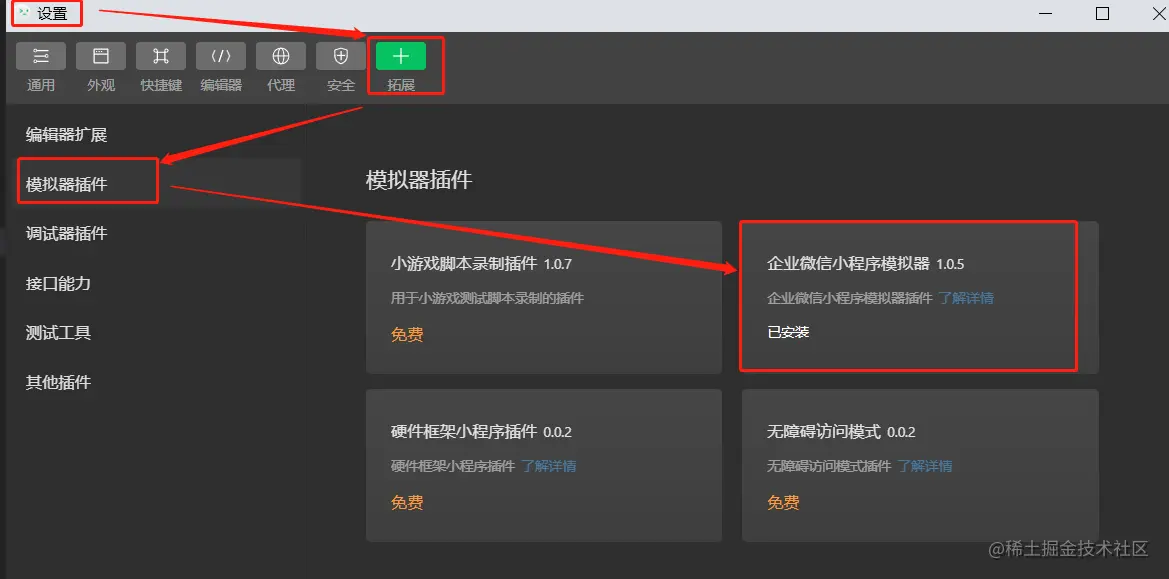Click the 硬件框架小程序插件 card title
The height and width of the screenshot is (579, 1169).
464,431
